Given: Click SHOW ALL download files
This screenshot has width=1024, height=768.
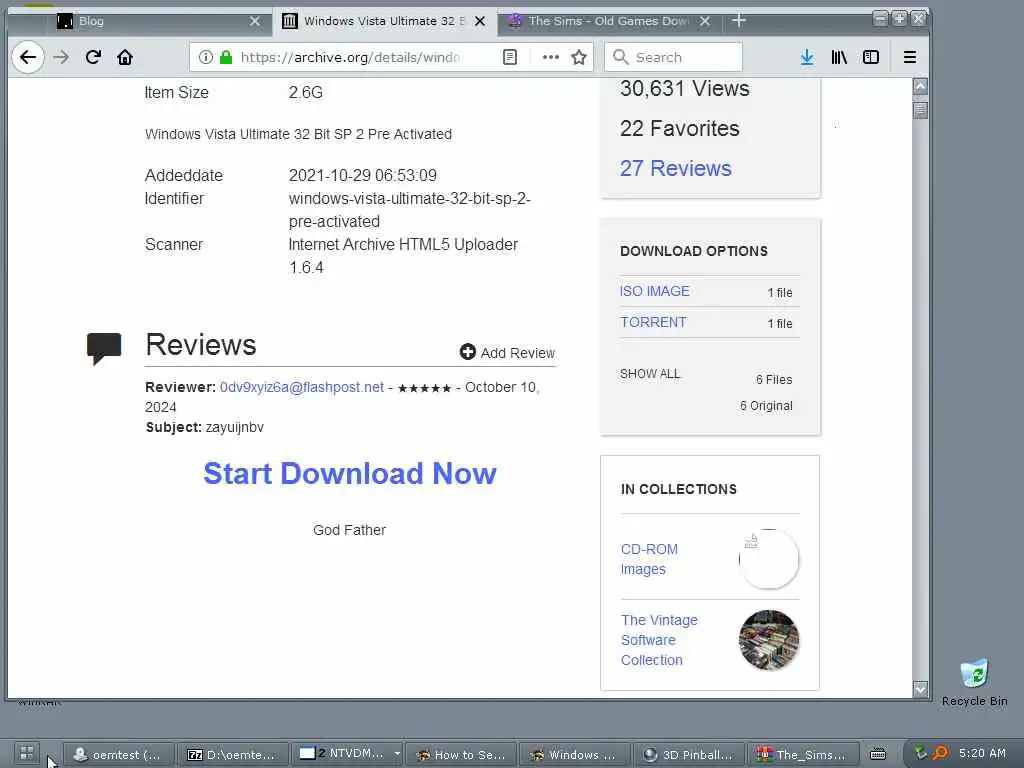Looking at the screenshot, I should (x=650, y=374).
